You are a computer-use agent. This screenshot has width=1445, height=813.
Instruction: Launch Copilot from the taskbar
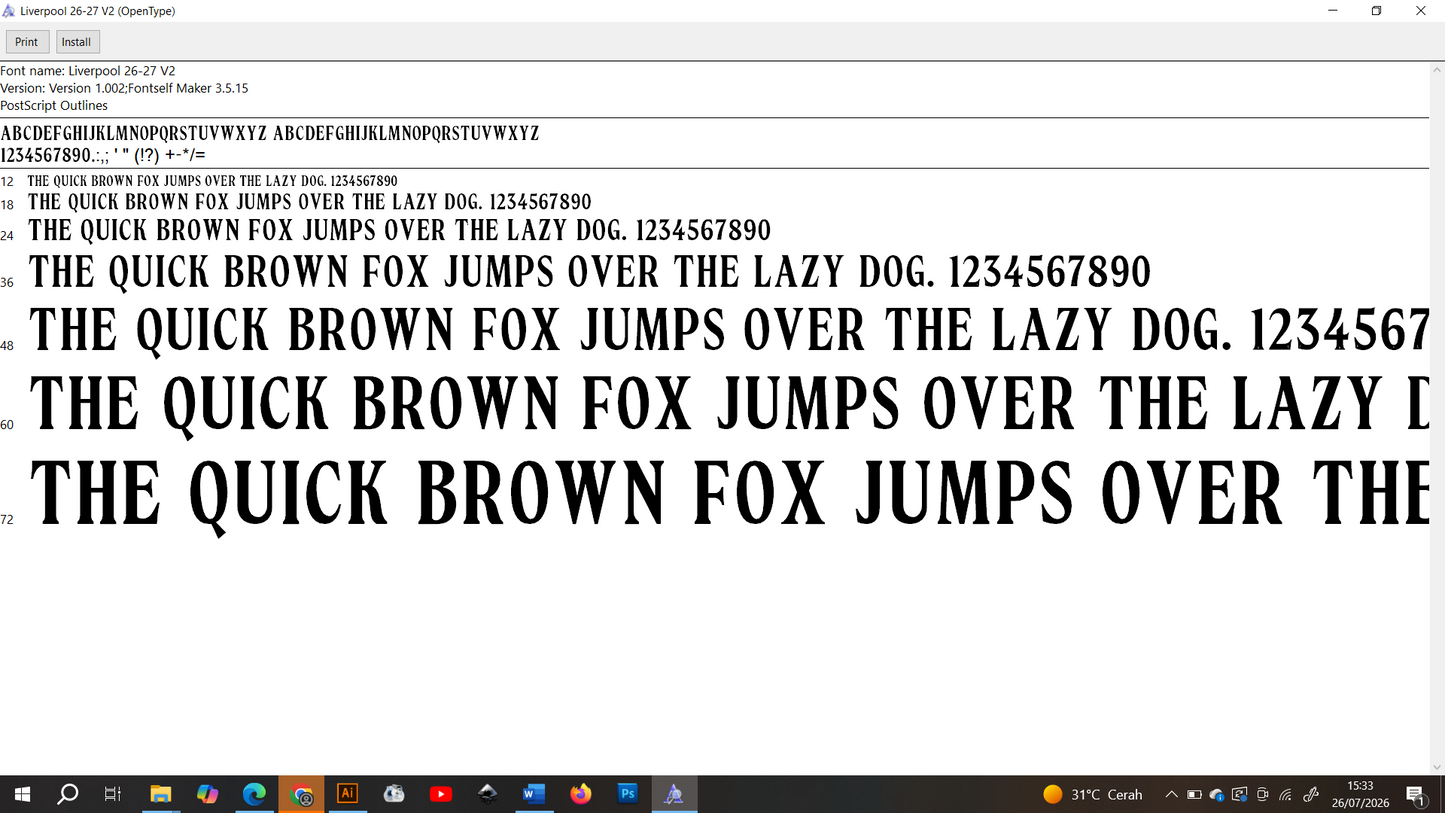(207, 794)
